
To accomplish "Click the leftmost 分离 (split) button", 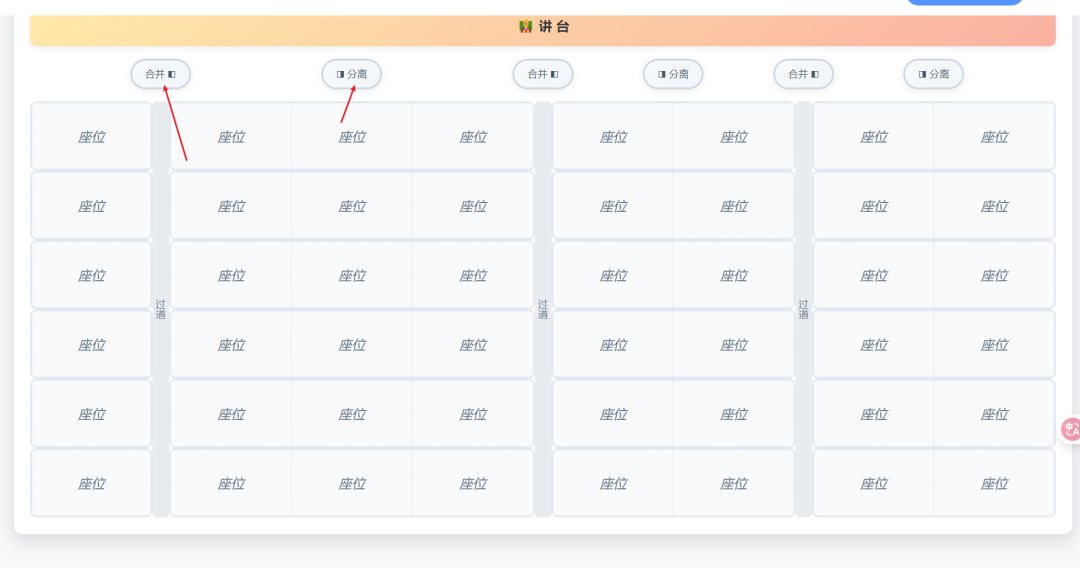I will tap(351, 74).
